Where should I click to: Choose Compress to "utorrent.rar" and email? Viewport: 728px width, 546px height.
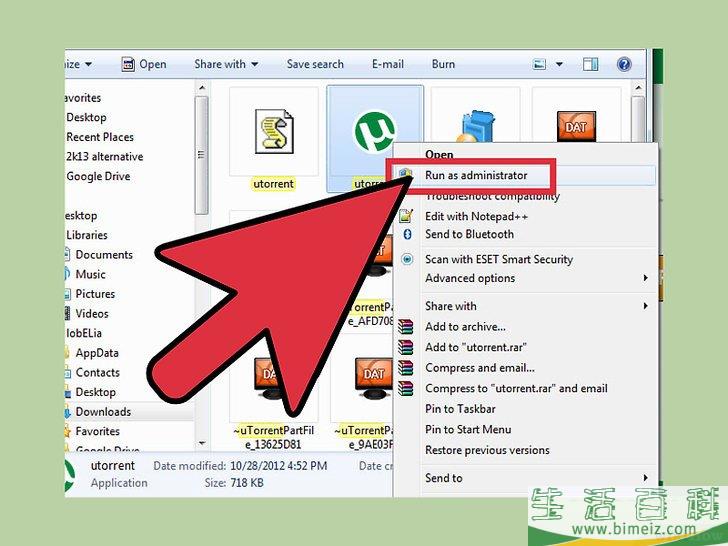(516, 388)
